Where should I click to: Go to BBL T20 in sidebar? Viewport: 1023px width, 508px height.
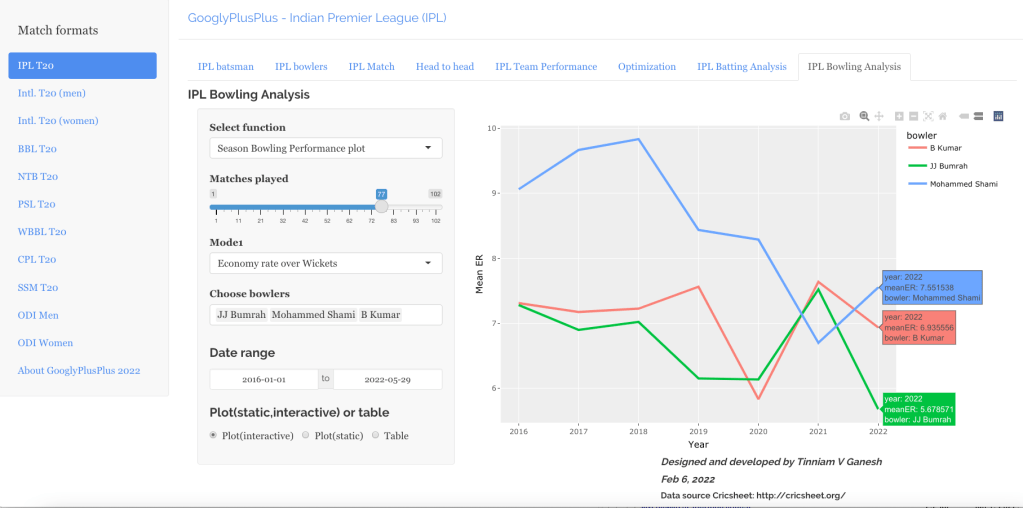click(x=37, y=149)
